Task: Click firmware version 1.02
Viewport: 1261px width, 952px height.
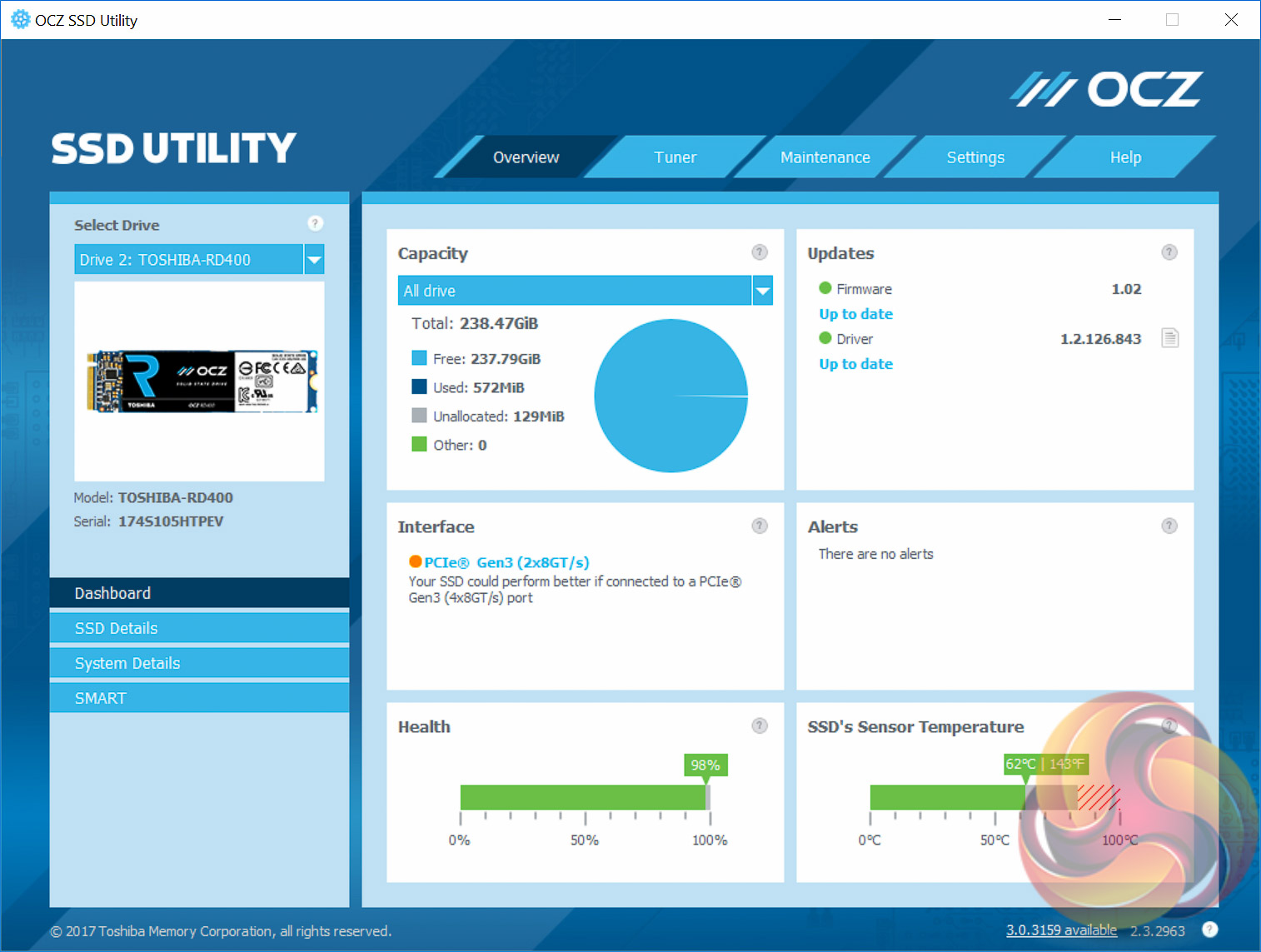Action: pyautogui.click(x=1126, y=289)
